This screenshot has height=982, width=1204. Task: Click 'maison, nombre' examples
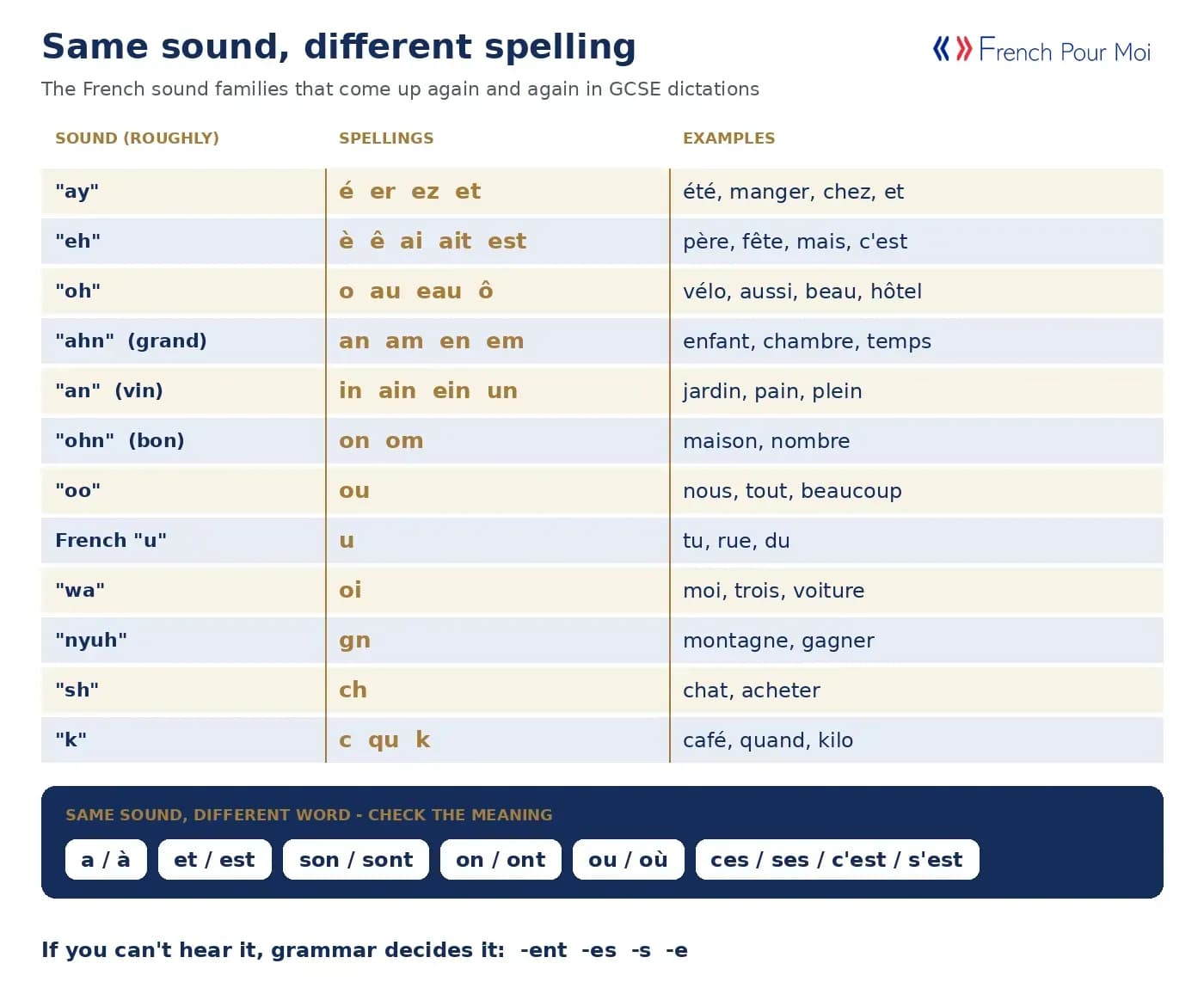[766, 441]
